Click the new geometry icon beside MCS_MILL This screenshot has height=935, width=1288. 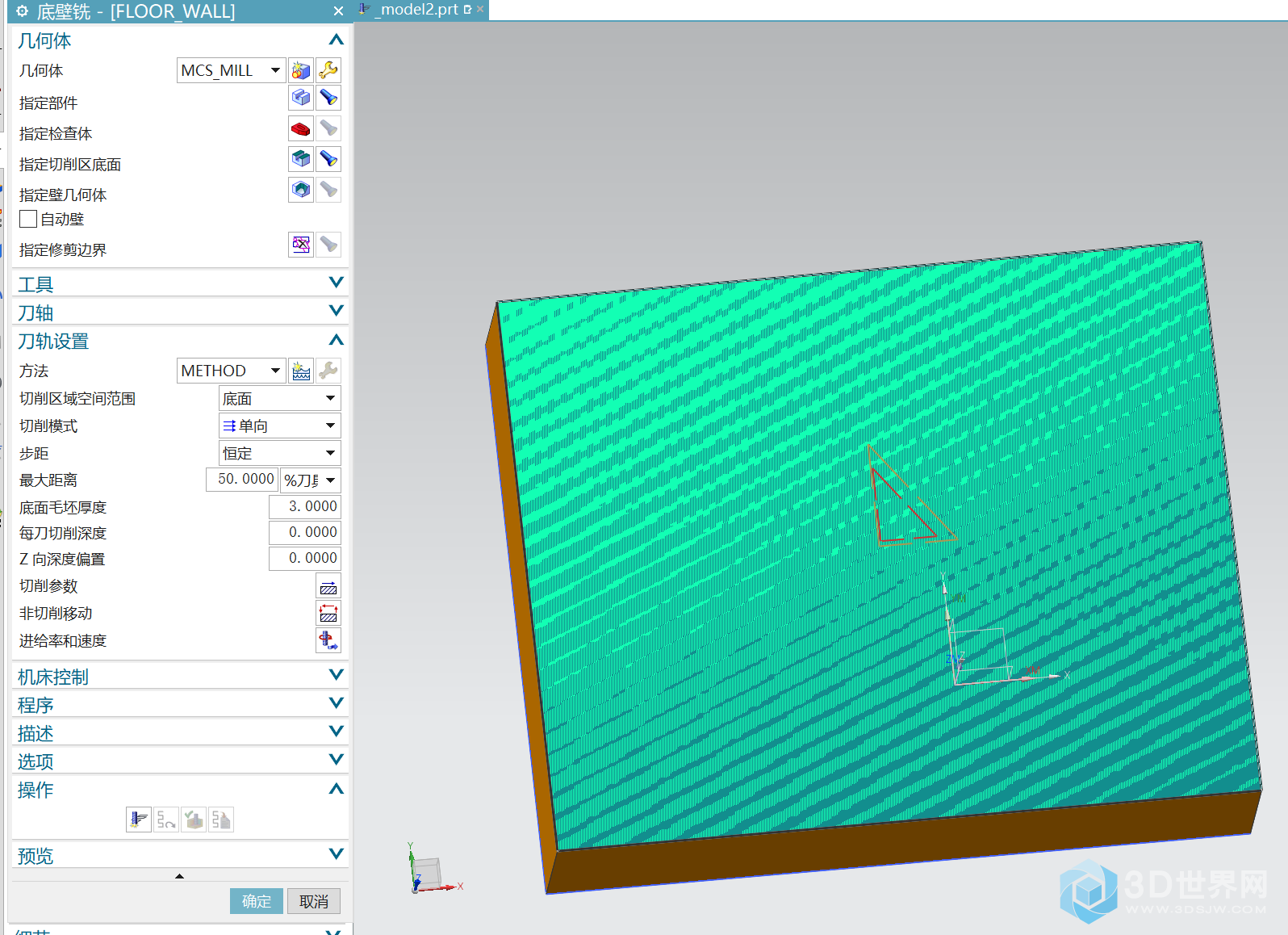301,70
